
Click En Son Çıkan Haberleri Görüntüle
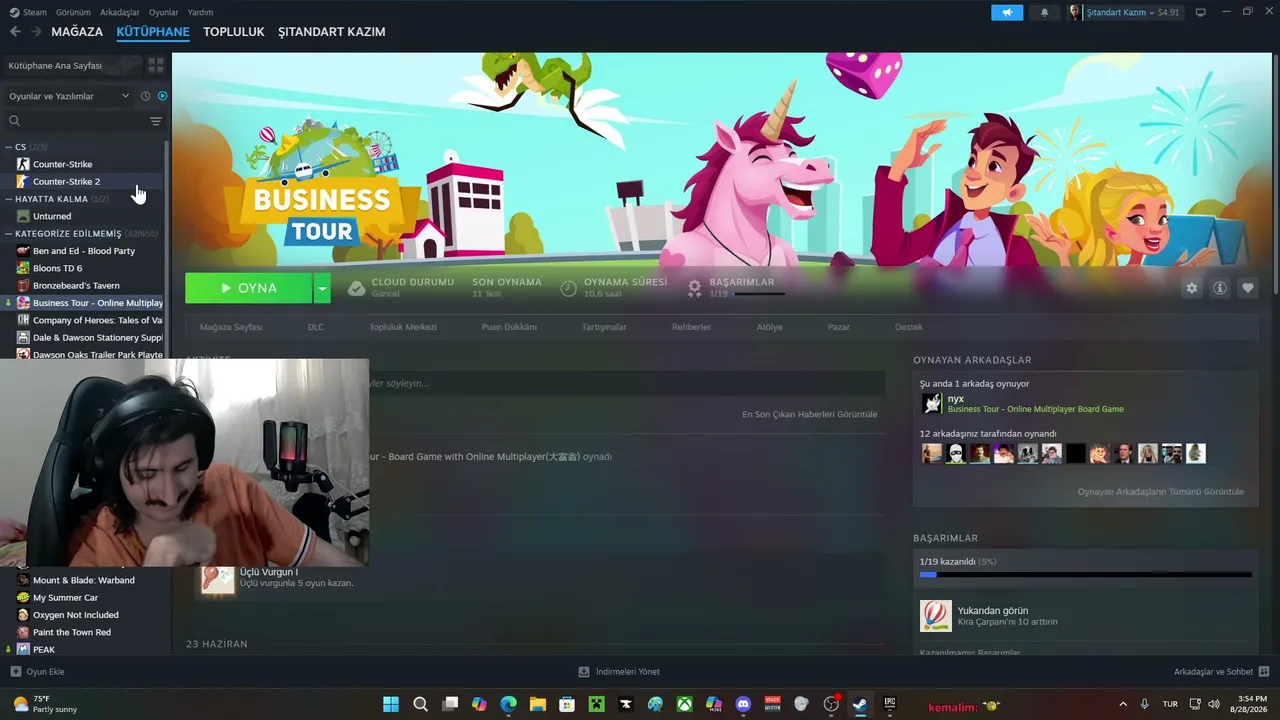809,414
